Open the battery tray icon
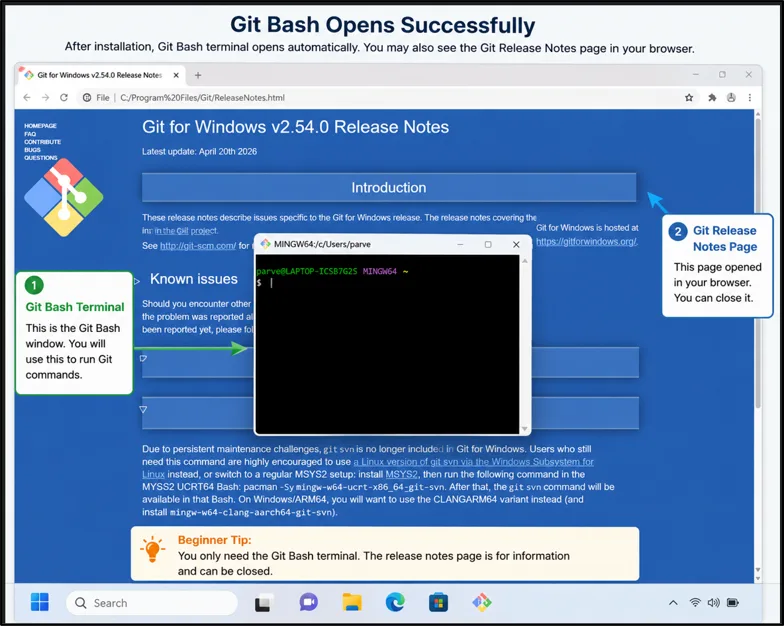This screenshot has width=784, height=626. point(732,602)
